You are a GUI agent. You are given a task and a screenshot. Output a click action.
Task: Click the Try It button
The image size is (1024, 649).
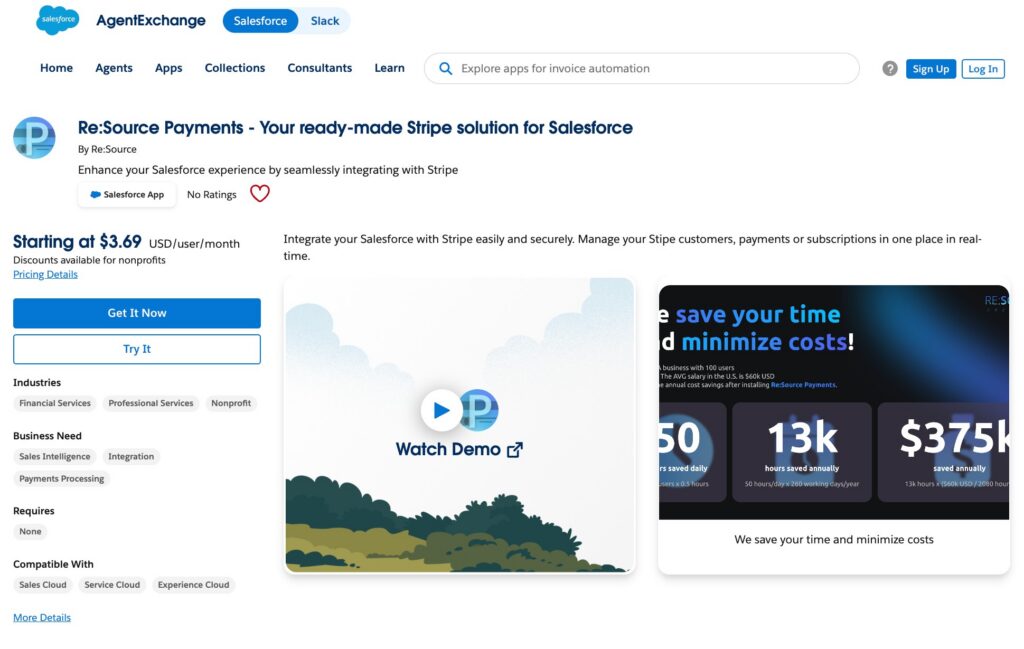pyautogui.click(x=136, y=349)
